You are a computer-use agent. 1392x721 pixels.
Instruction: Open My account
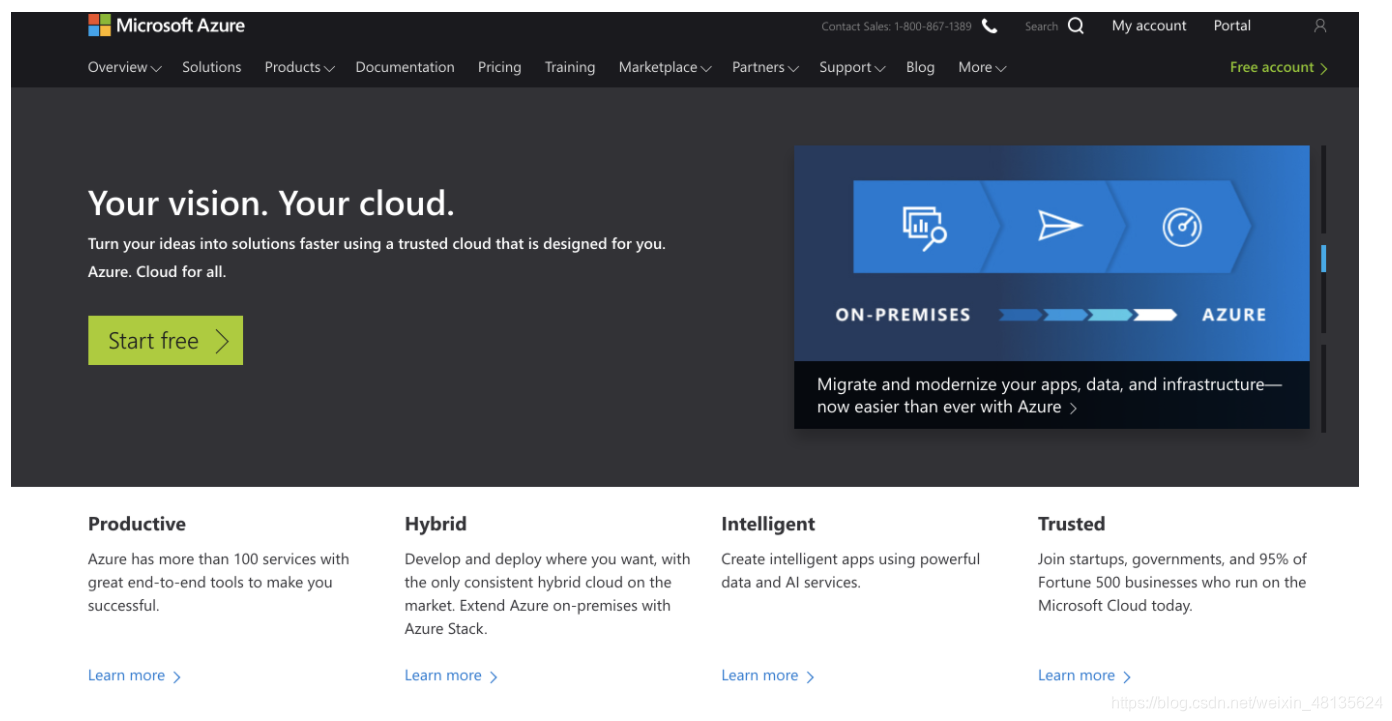point(1149,26)
